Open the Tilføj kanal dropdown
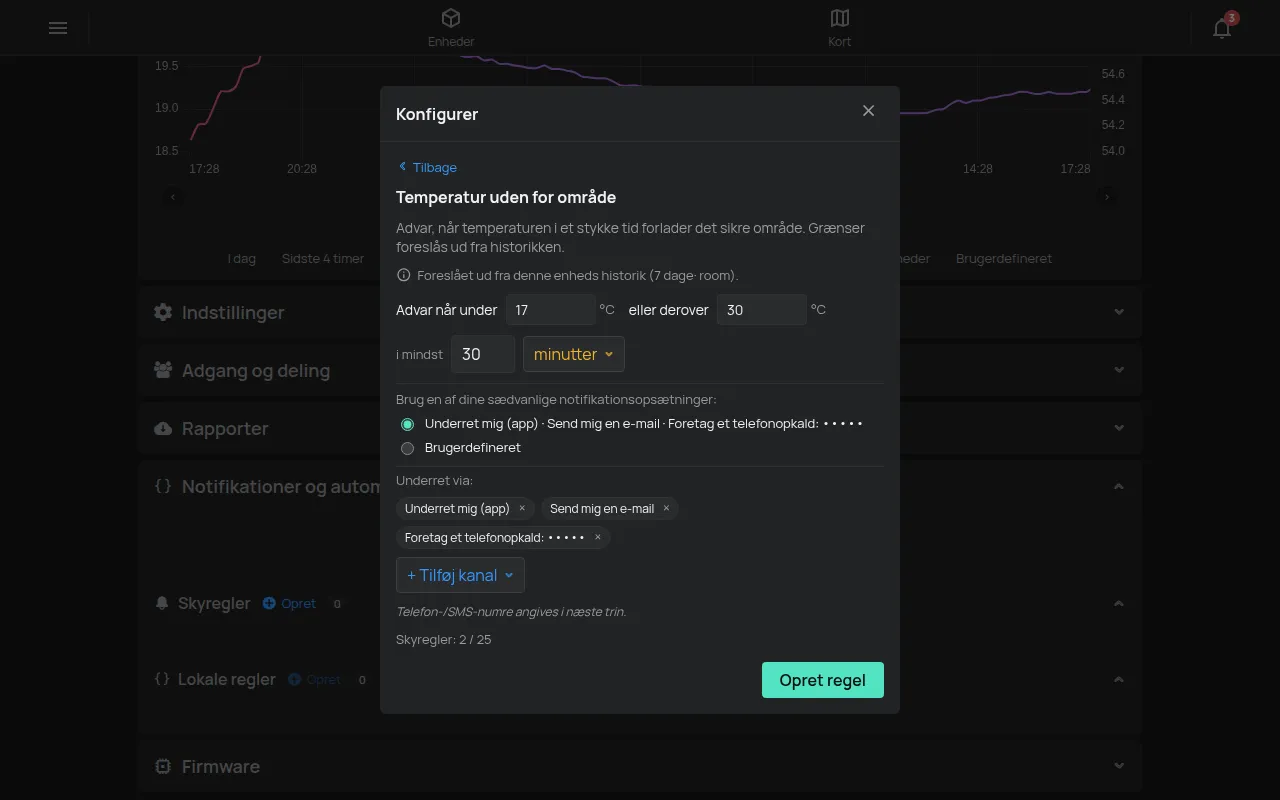Viewport: 1280px width, 800px height. pyautogui.click(x=460, y=575)
